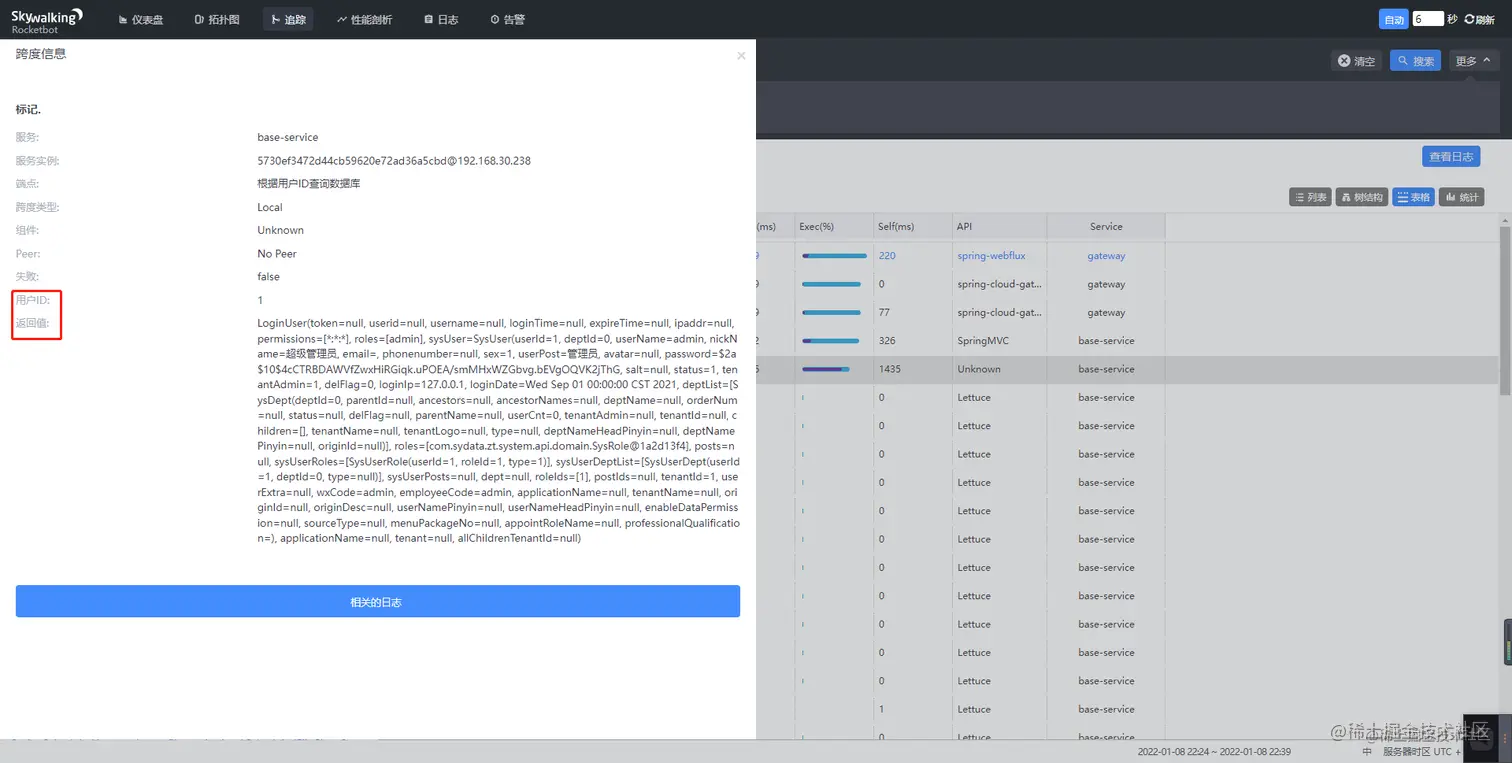Click the 组件 value Unknown in dialog
The height and width of the screenshot is (763, 1512).
(x=280, y=230)
